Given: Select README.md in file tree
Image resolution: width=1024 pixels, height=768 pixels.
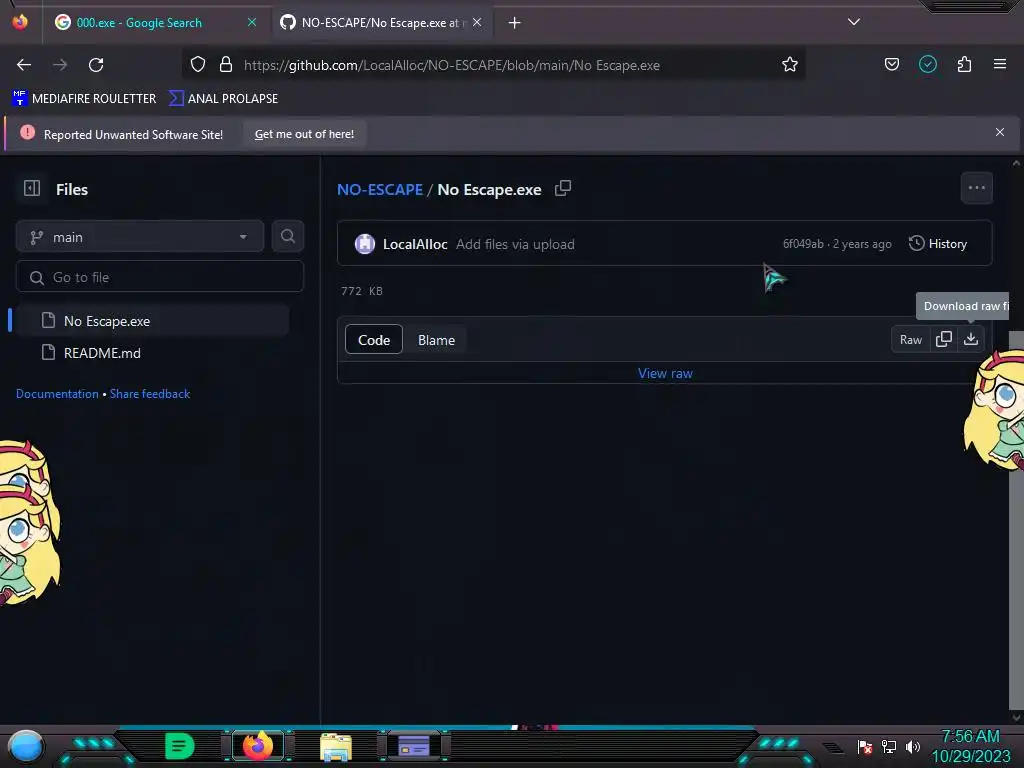Looking at the screenshot, I should pyautogui.click(x=152, y=353).
